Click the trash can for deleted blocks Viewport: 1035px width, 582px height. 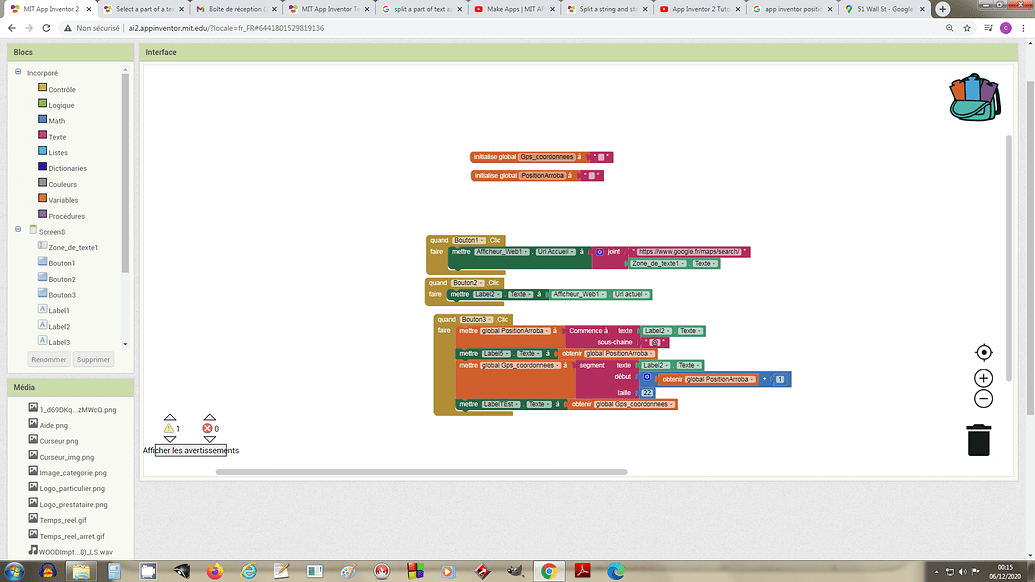[x=978, y=438]
